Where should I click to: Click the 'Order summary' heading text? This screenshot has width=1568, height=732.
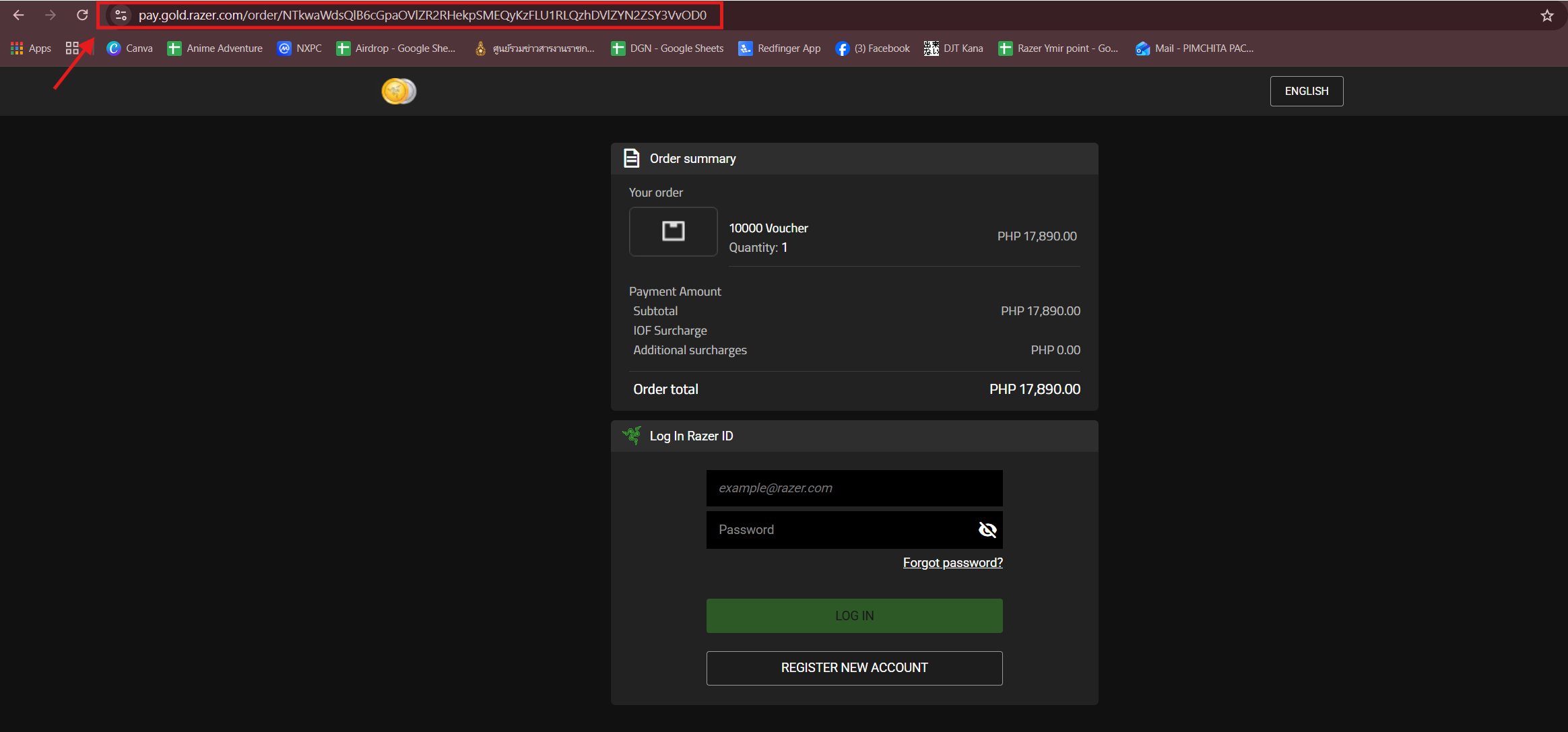(692, 159)
